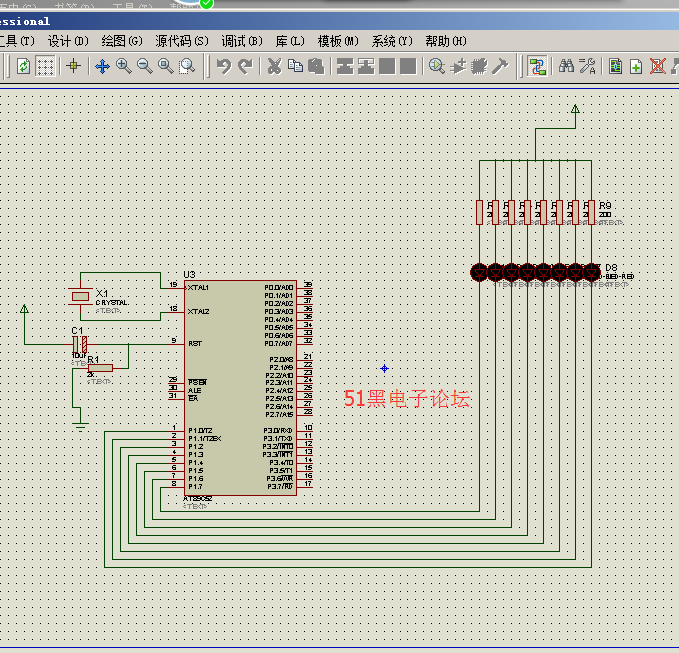Toggle the false origin crosshair tool
Viewport: 679px width, 653px height.
pos(73,66)
